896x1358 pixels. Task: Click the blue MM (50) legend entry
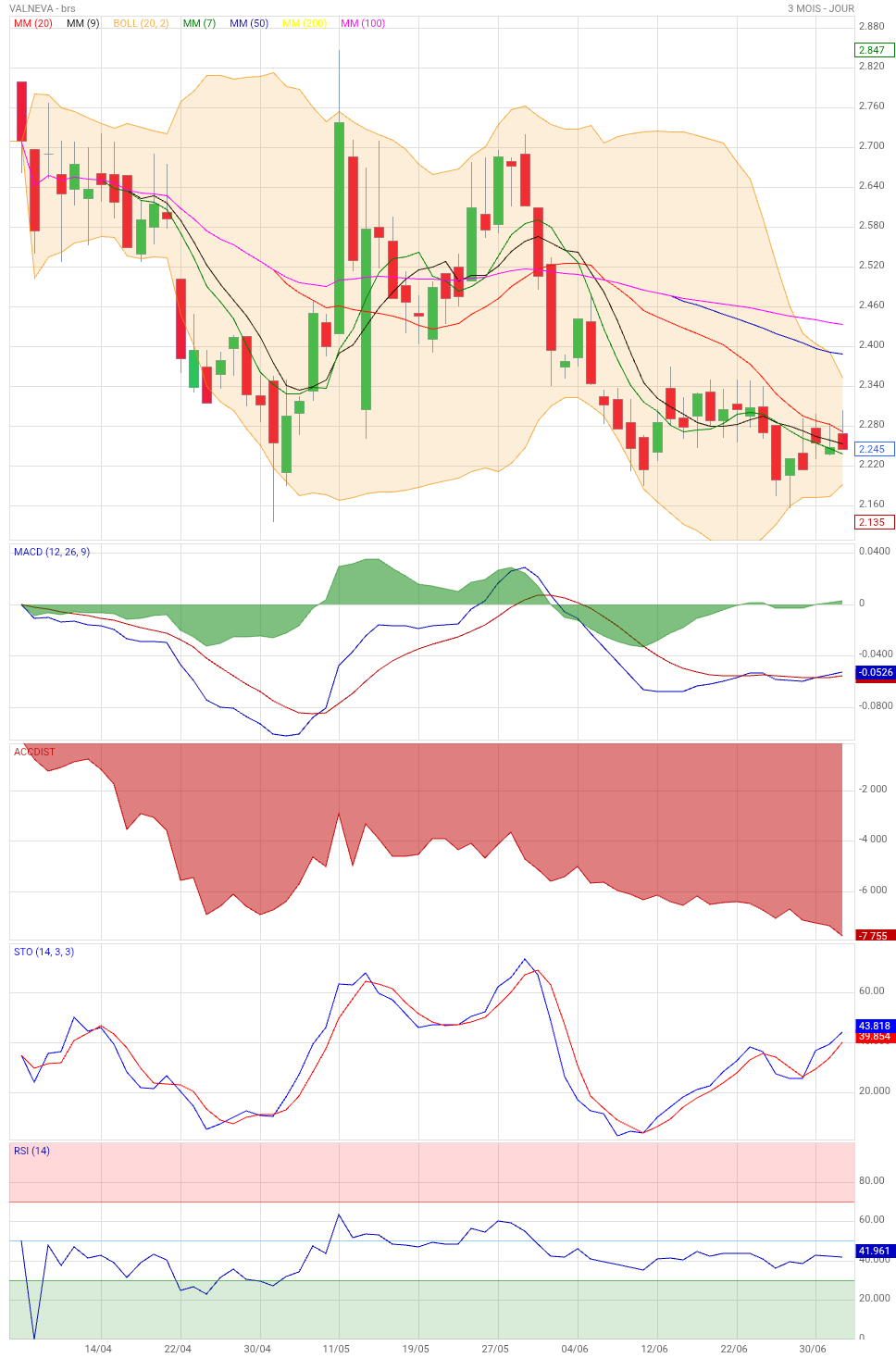point(249,23)
